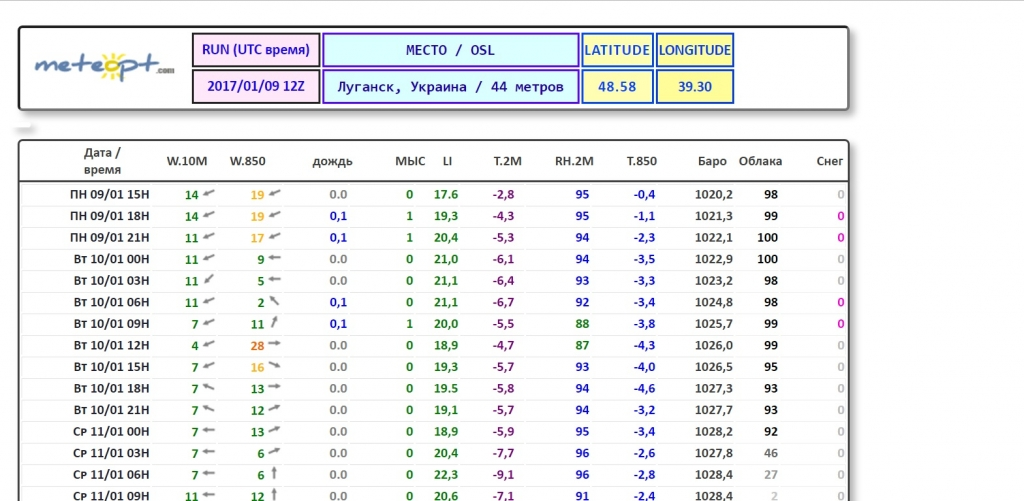The height and width of the screenshot is (501, 1024).
Task: Click the W.850 wind arrow in ПН 09/01 15Н row
Action: coord(275,193)
